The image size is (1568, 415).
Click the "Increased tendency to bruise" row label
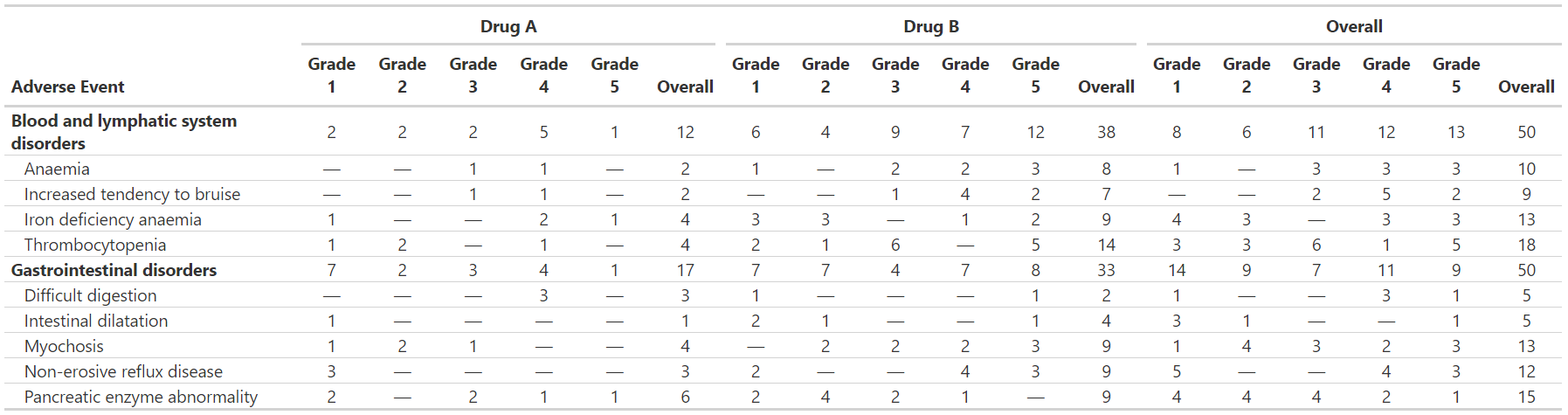click(x=132, y=194)
